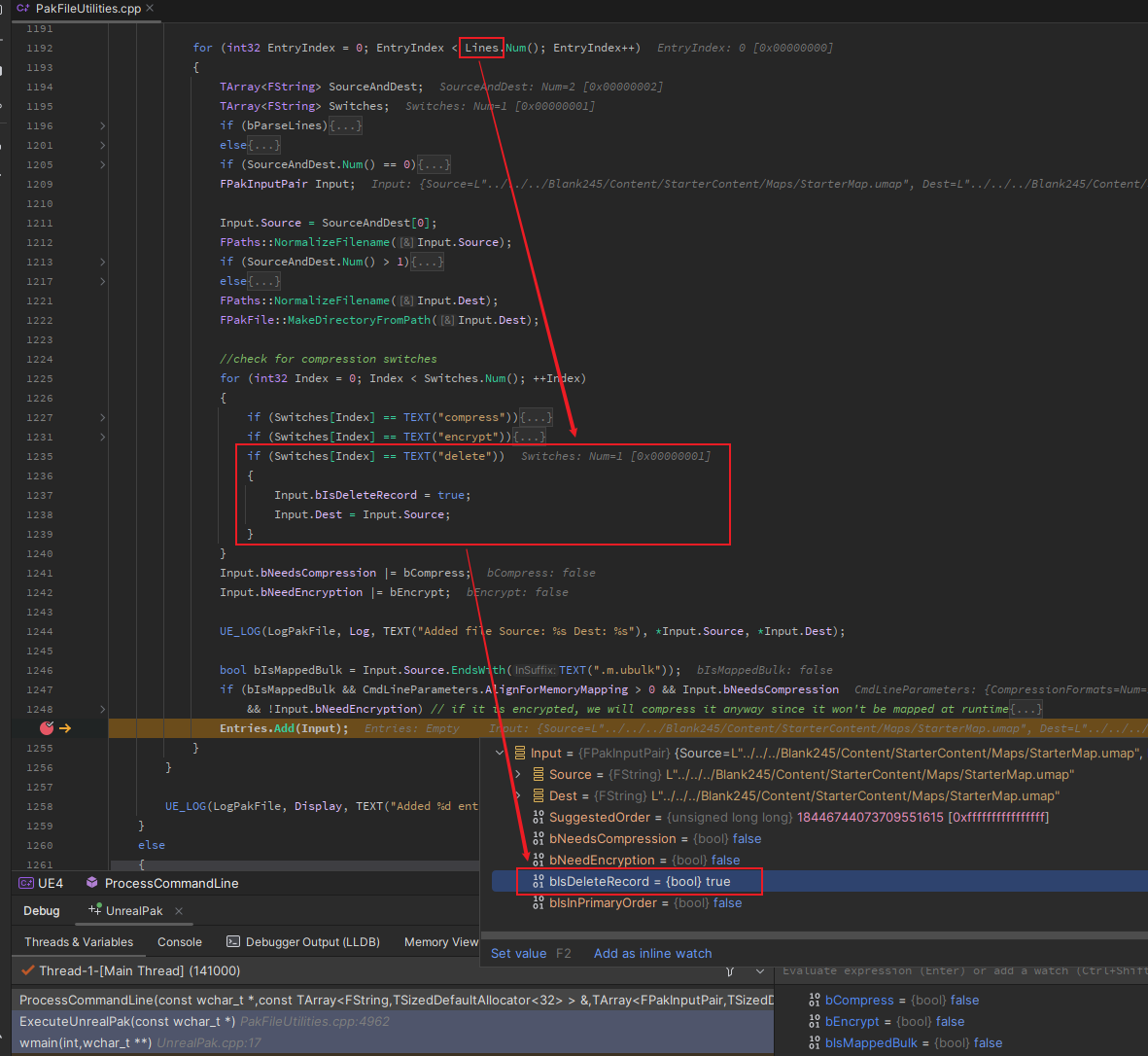Click the Input struct icon in the popup
1148x1056 pixels.
coord(520,754)
